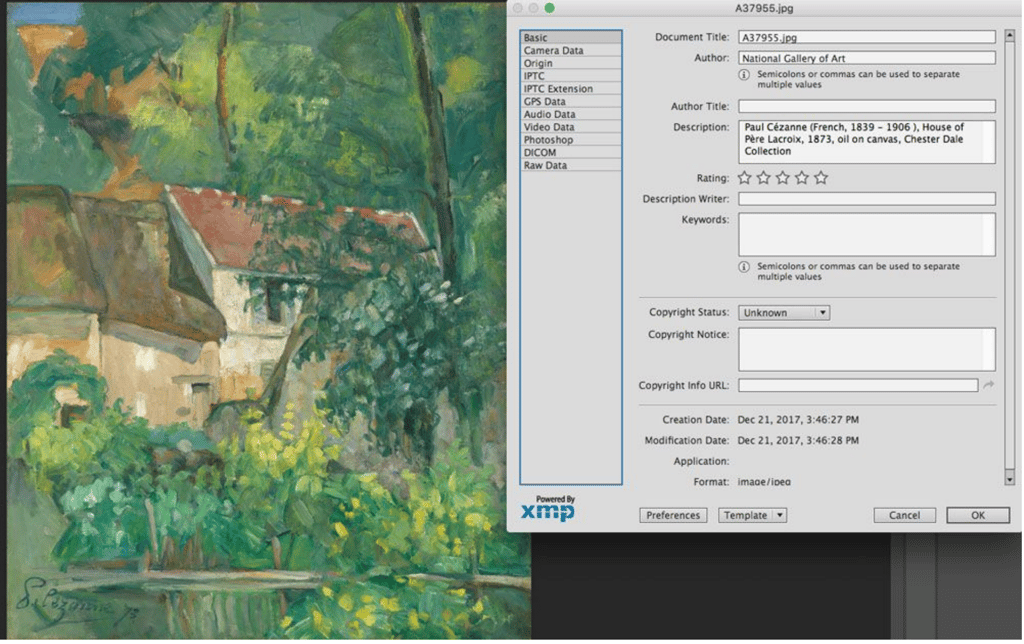Image resolution: width=1024 pixels, height=644 pixels.
Task: Switch to the Origin category
Action: pyautogui.click(x=571, y=63)
